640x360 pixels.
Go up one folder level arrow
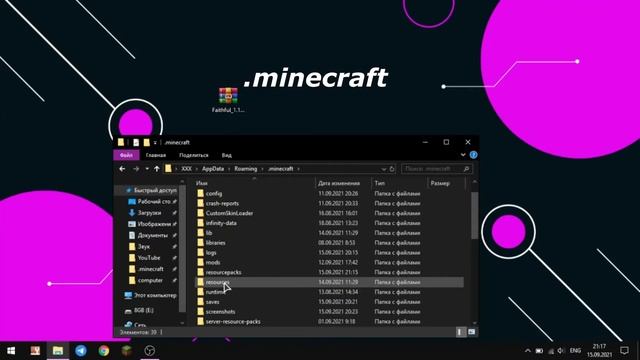pos(157,169)
